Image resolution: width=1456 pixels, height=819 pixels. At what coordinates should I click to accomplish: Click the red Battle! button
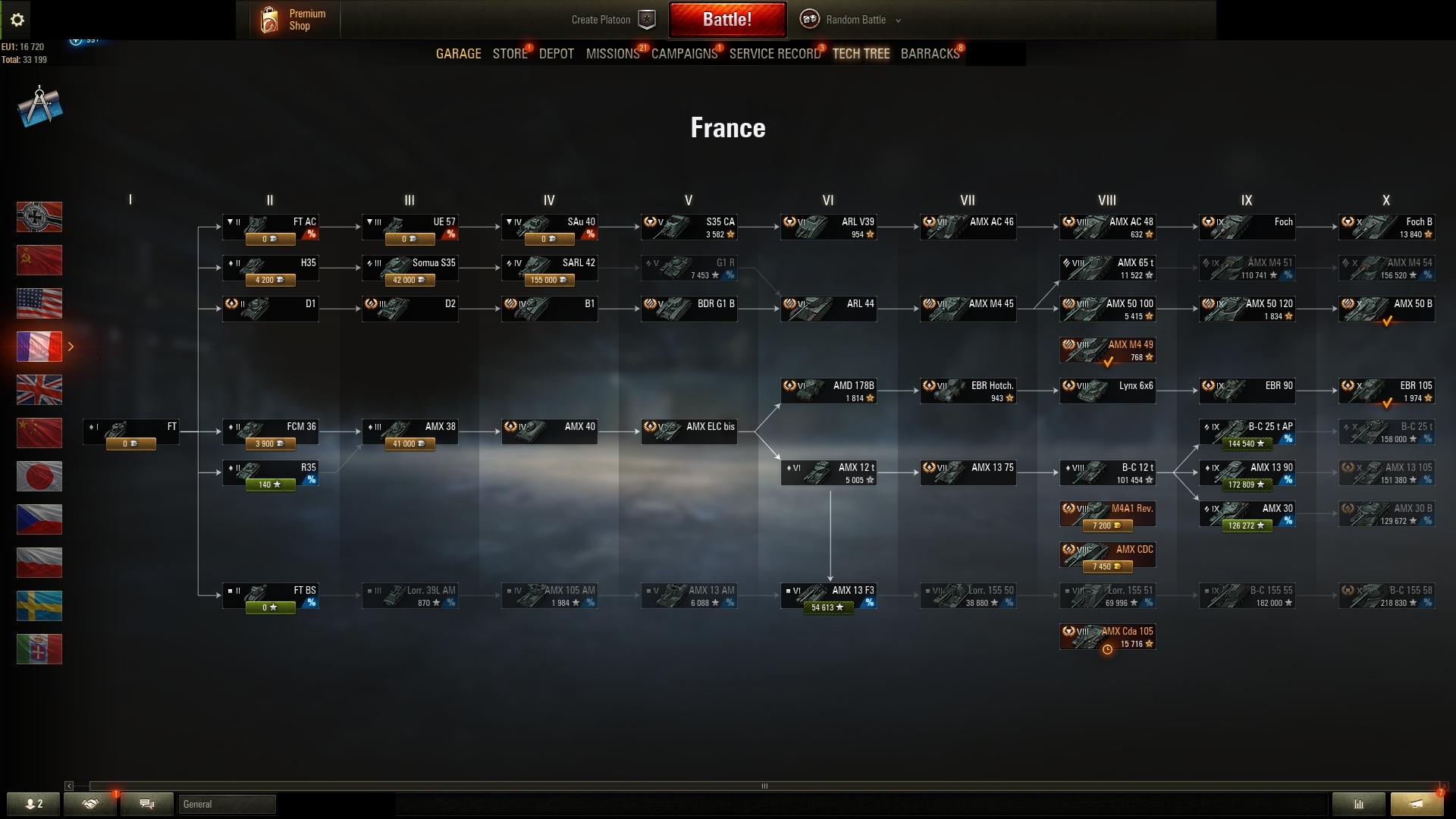click(727, 20)
